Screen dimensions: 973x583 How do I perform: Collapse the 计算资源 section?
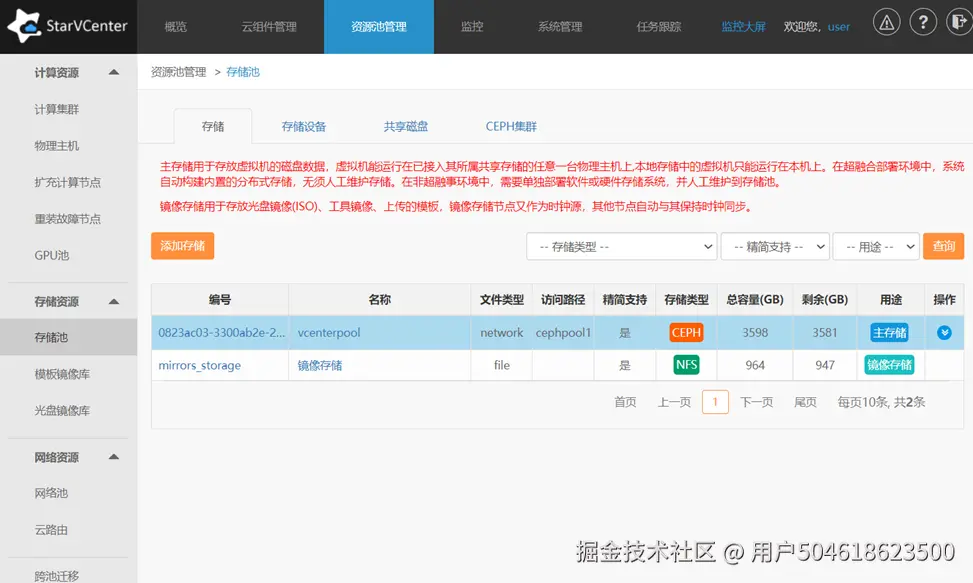tap(114, 73)
